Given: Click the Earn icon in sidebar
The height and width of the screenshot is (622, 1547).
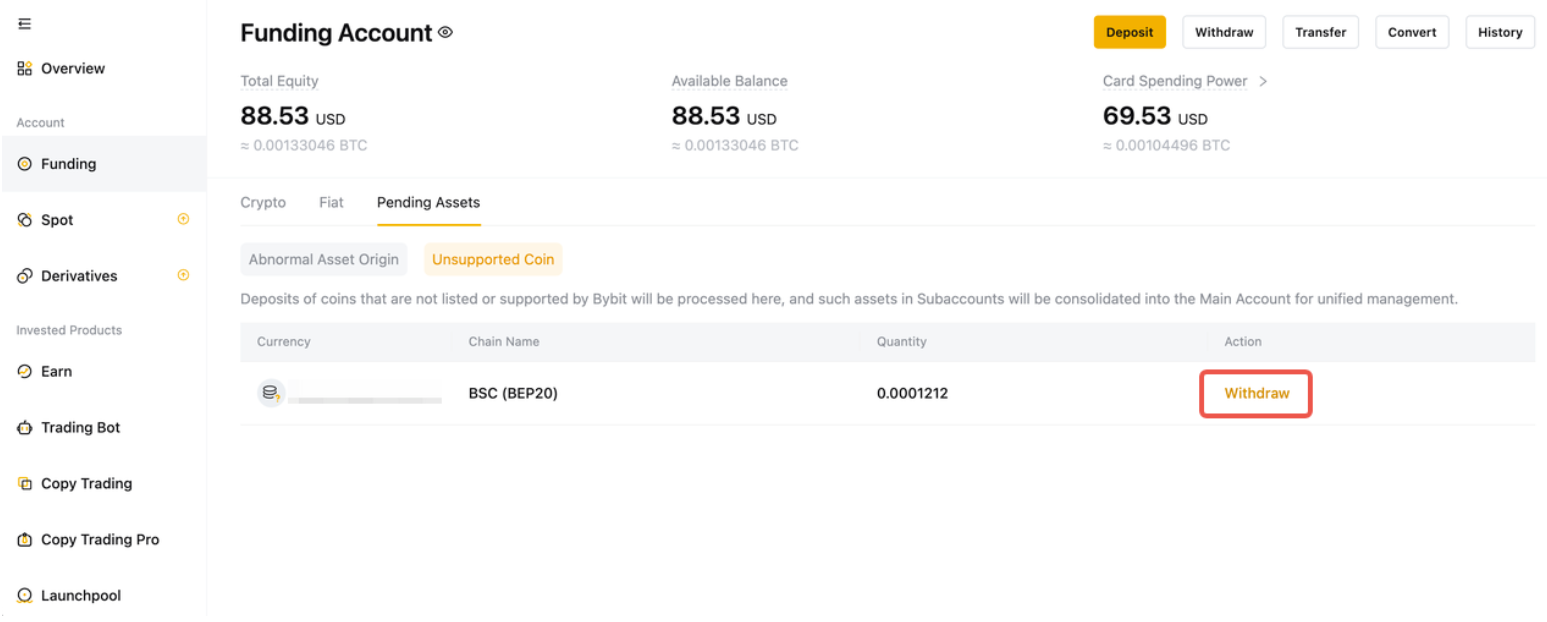Looking at the screenshot, I should (x=25, y=371).
